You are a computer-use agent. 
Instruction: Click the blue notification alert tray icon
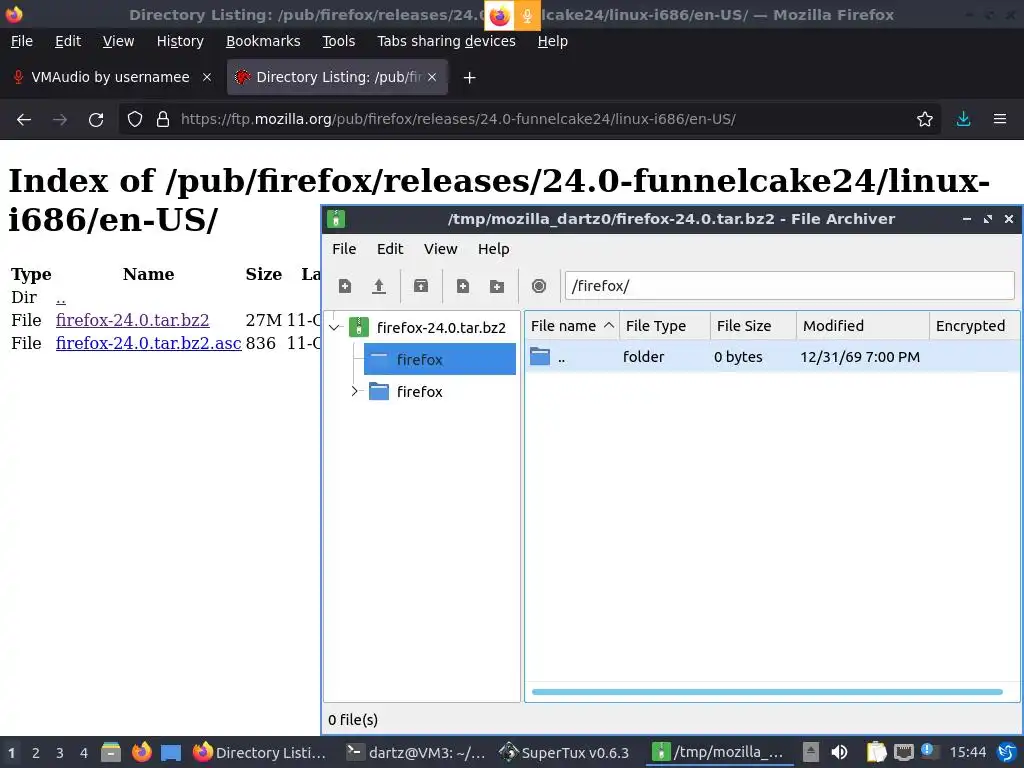(929, 751)
